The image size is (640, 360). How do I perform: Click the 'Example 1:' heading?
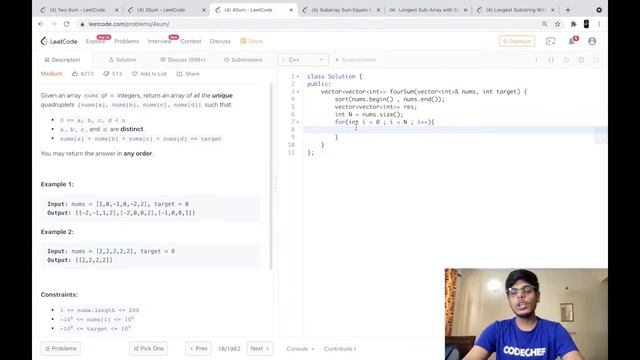click(57, 184)
